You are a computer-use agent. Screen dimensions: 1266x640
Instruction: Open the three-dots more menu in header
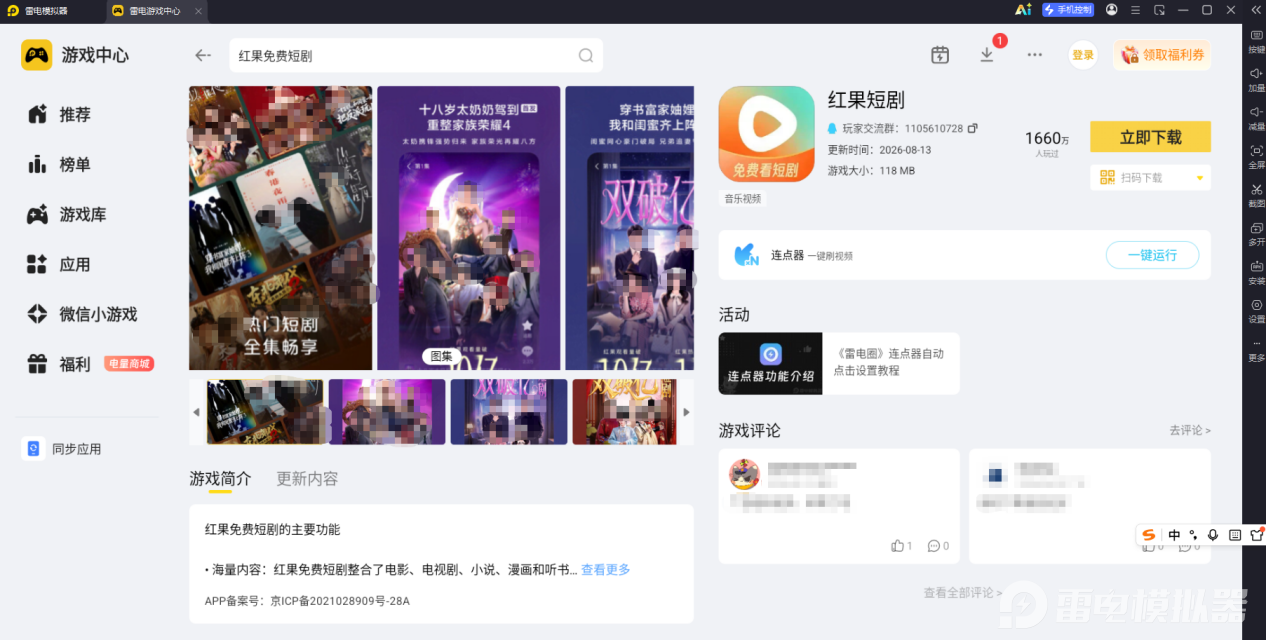click(x=1035, y=55)
